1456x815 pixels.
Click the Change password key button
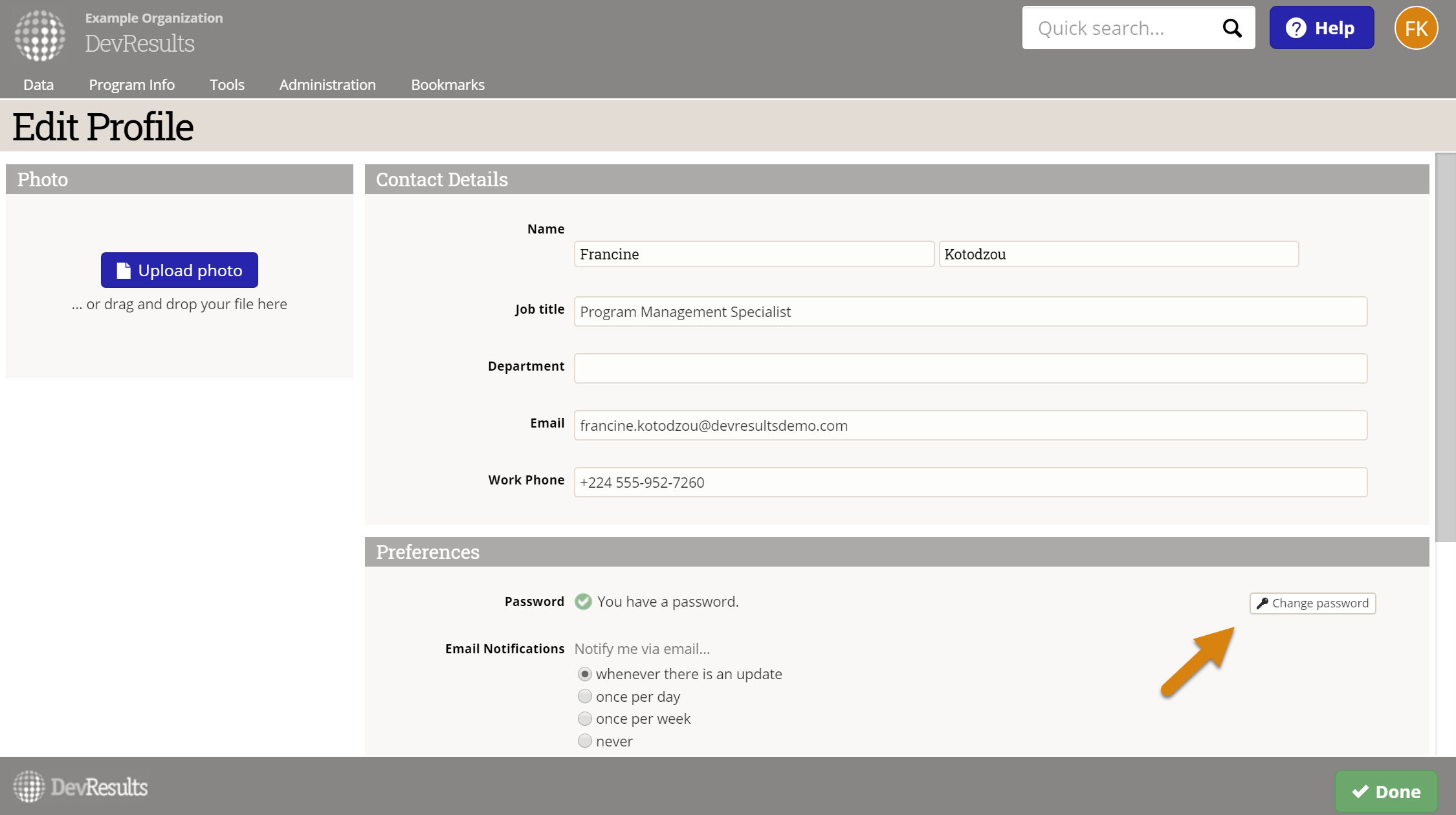tap(1312, 603)
